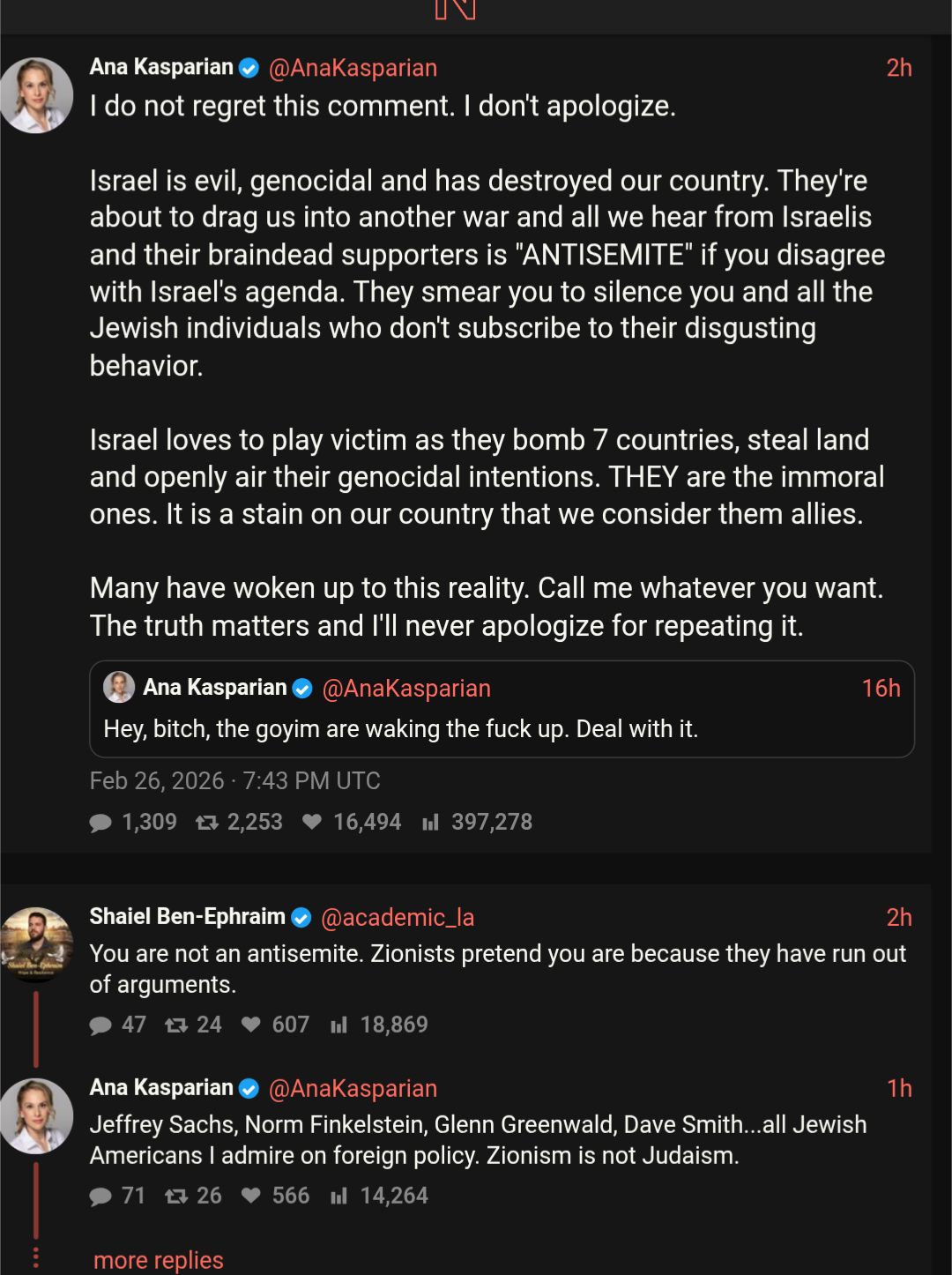Image resolution: width=952 pixels, height=1275 pixels.
Task: Click the retweet icon showing 24
Action: pos(176,1025)
